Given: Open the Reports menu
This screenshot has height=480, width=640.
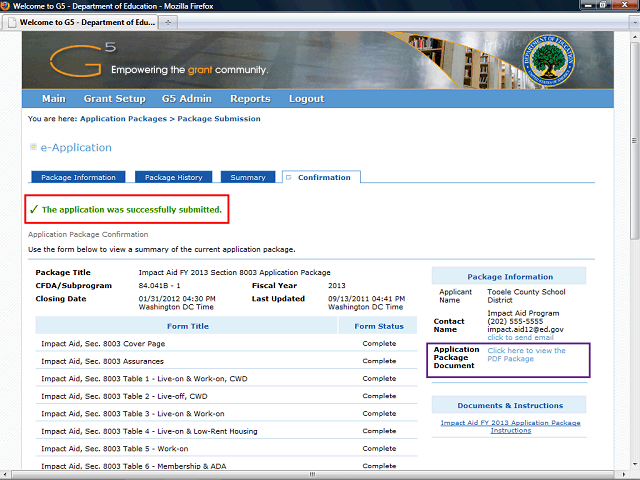Looking at the screenshot, I should (x=250, y=99).
